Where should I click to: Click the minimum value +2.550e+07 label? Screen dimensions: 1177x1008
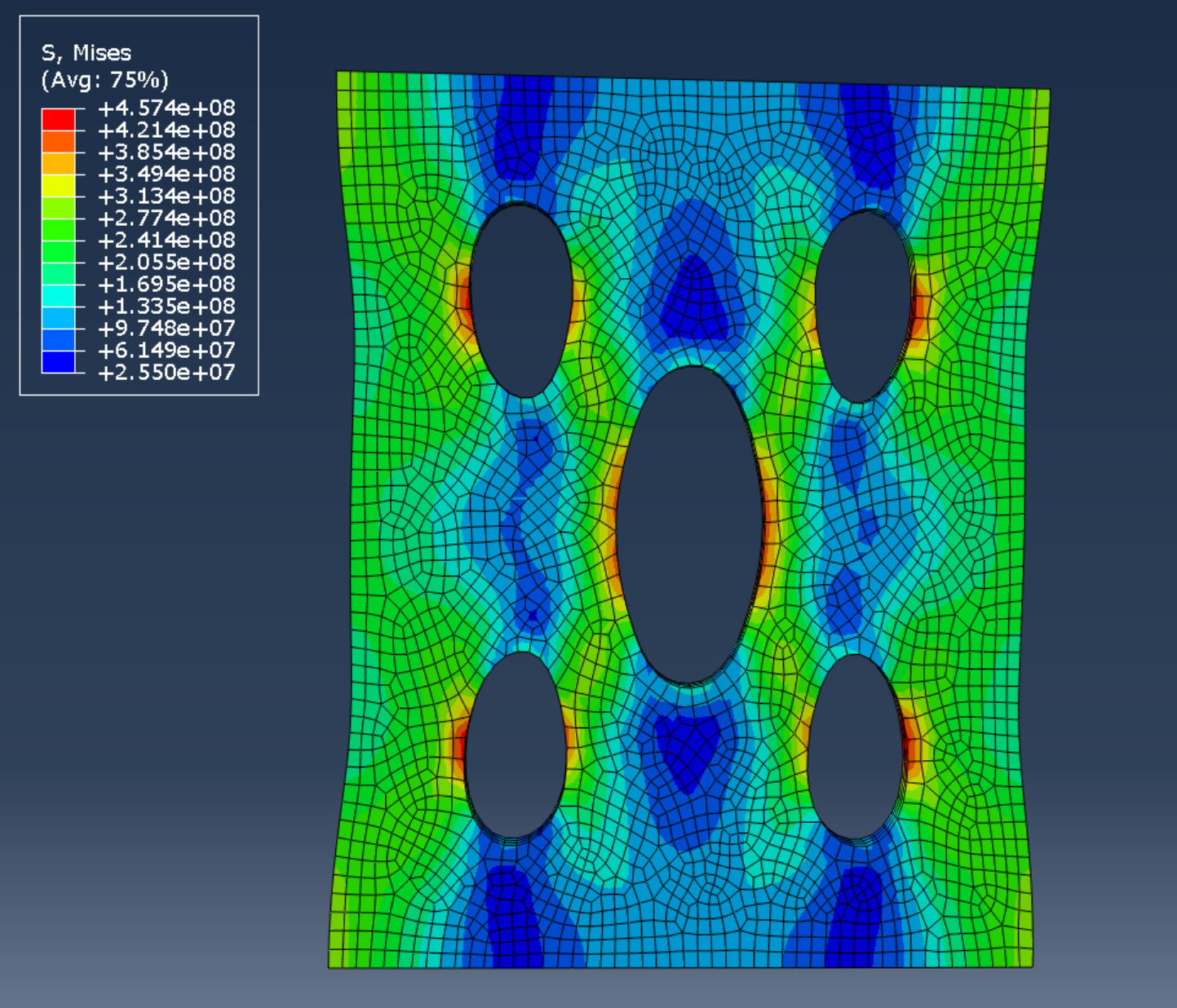[166, 373]
